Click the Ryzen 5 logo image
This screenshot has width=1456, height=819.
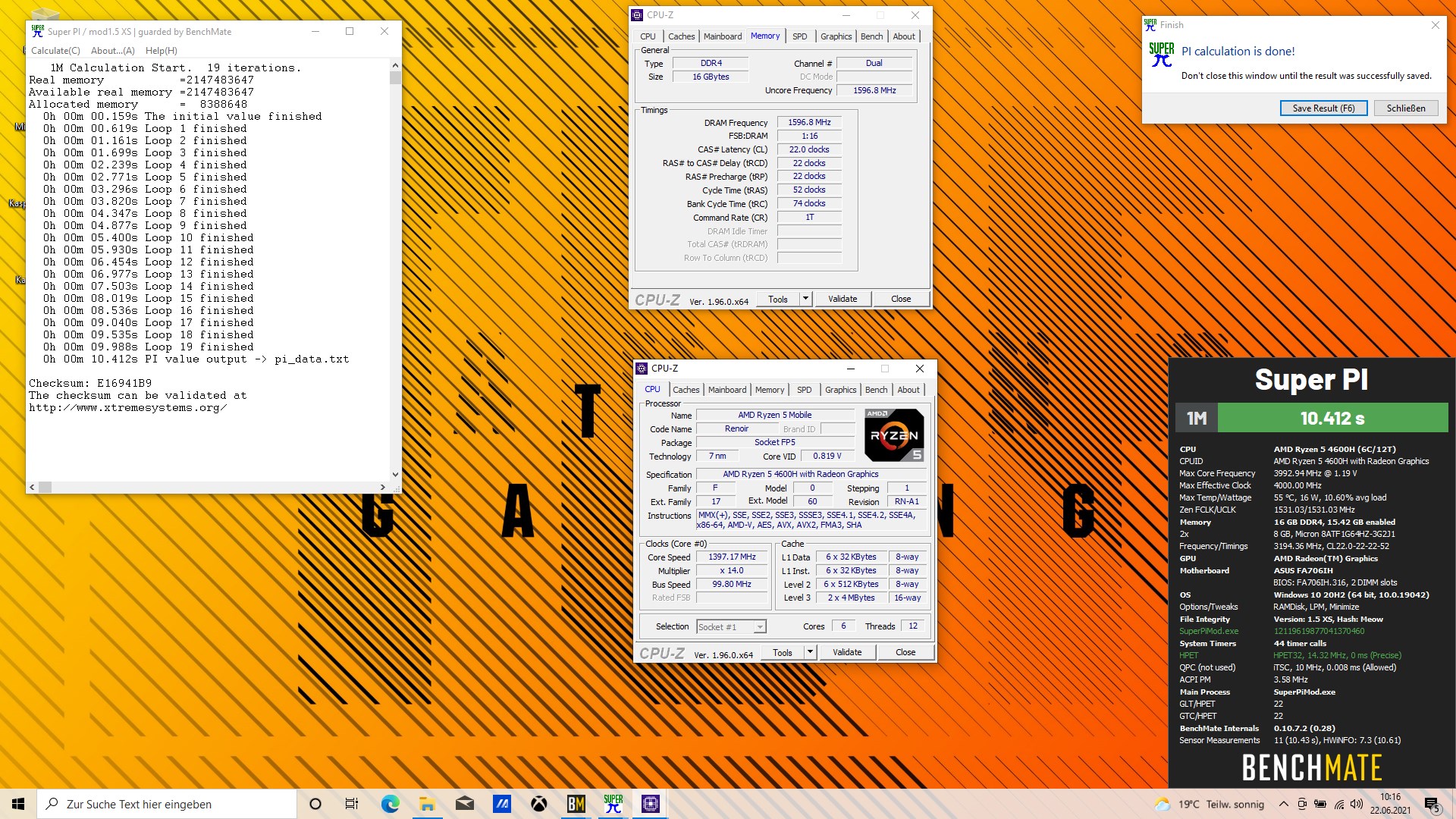pos(894,435)
